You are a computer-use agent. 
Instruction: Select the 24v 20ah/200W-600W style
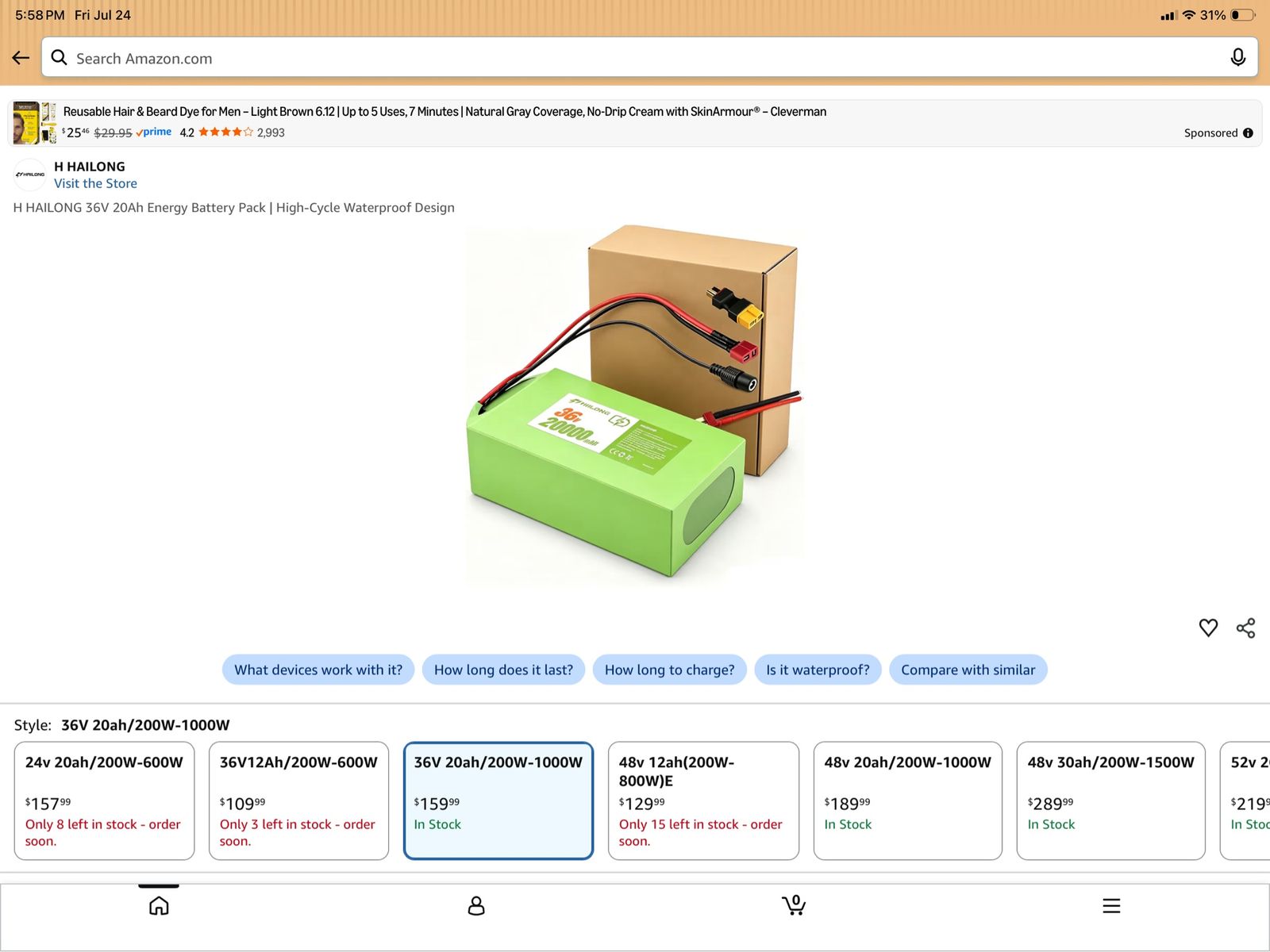point(104,800)
